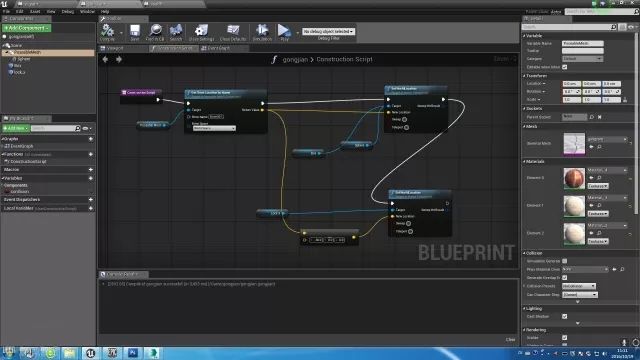The height and width of the screenshot is (360, 640).
Task: Click the Compile toolbar icon
Action: 107,31
